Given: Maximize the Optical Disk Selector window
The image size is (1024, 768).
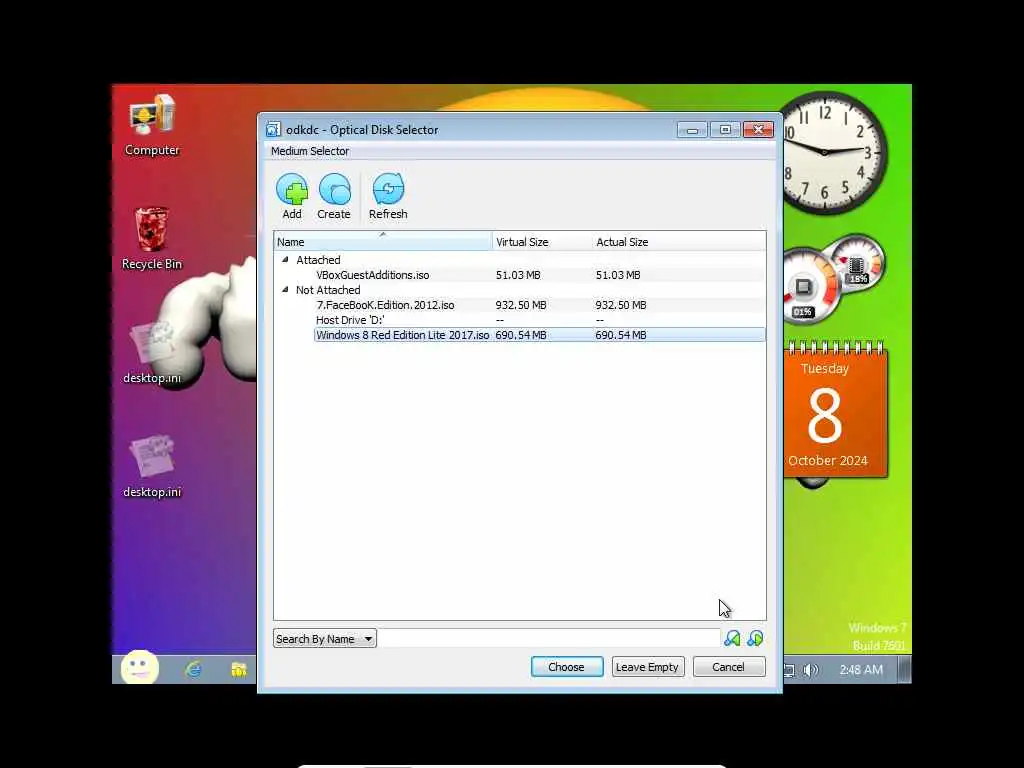Looking at the screenshot, I should pyautogui.click(x=725, y=130).
